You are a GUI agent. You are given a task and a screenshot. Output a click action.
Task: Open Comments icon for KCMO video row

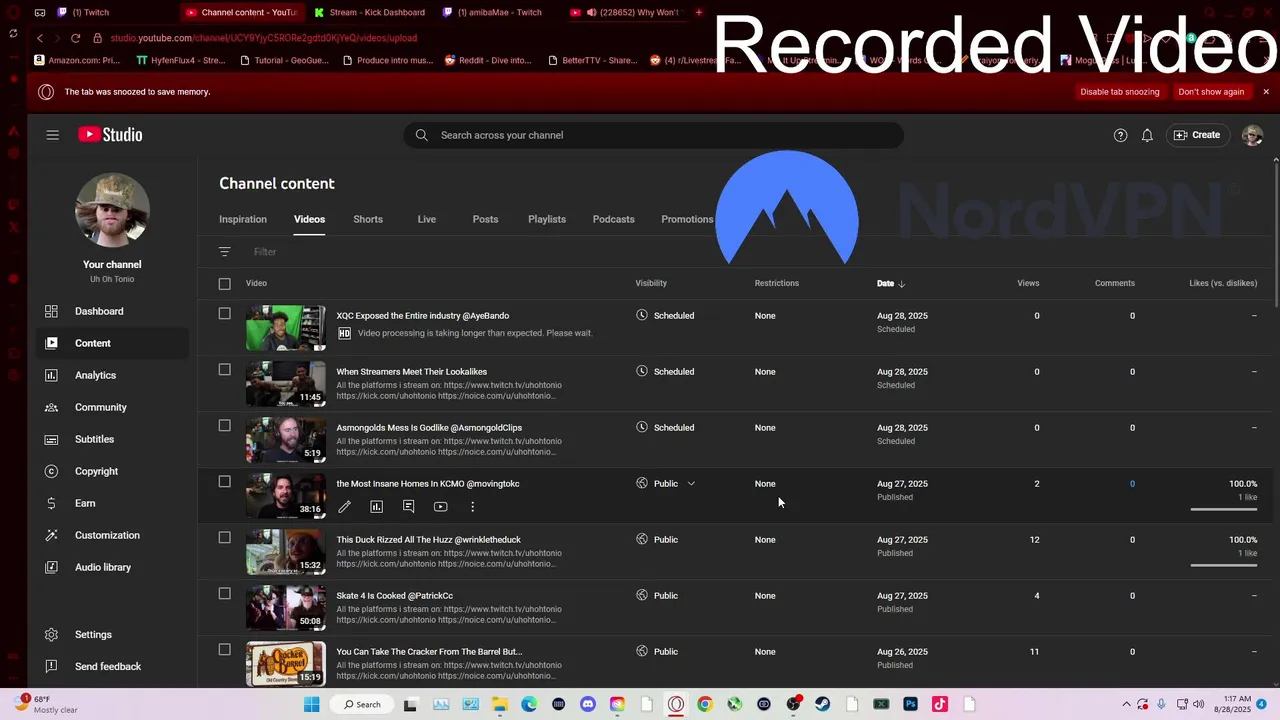(x=408, y=507)
